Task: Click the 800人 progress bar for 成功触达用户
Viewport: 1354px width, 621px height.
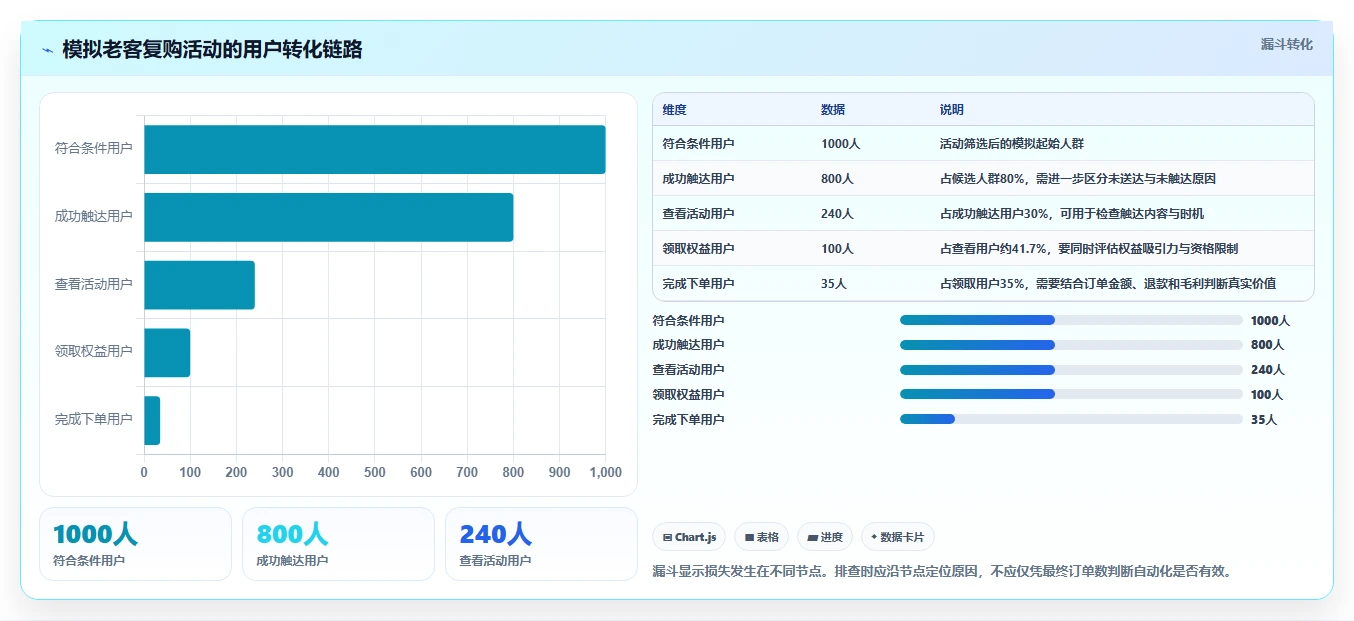Action: click(1071, 345)
